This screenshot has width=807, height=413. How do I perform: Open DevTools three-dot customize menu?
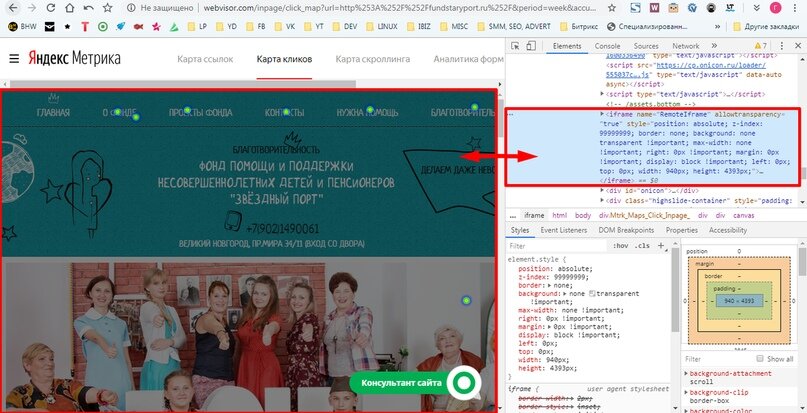click(782, 46)
